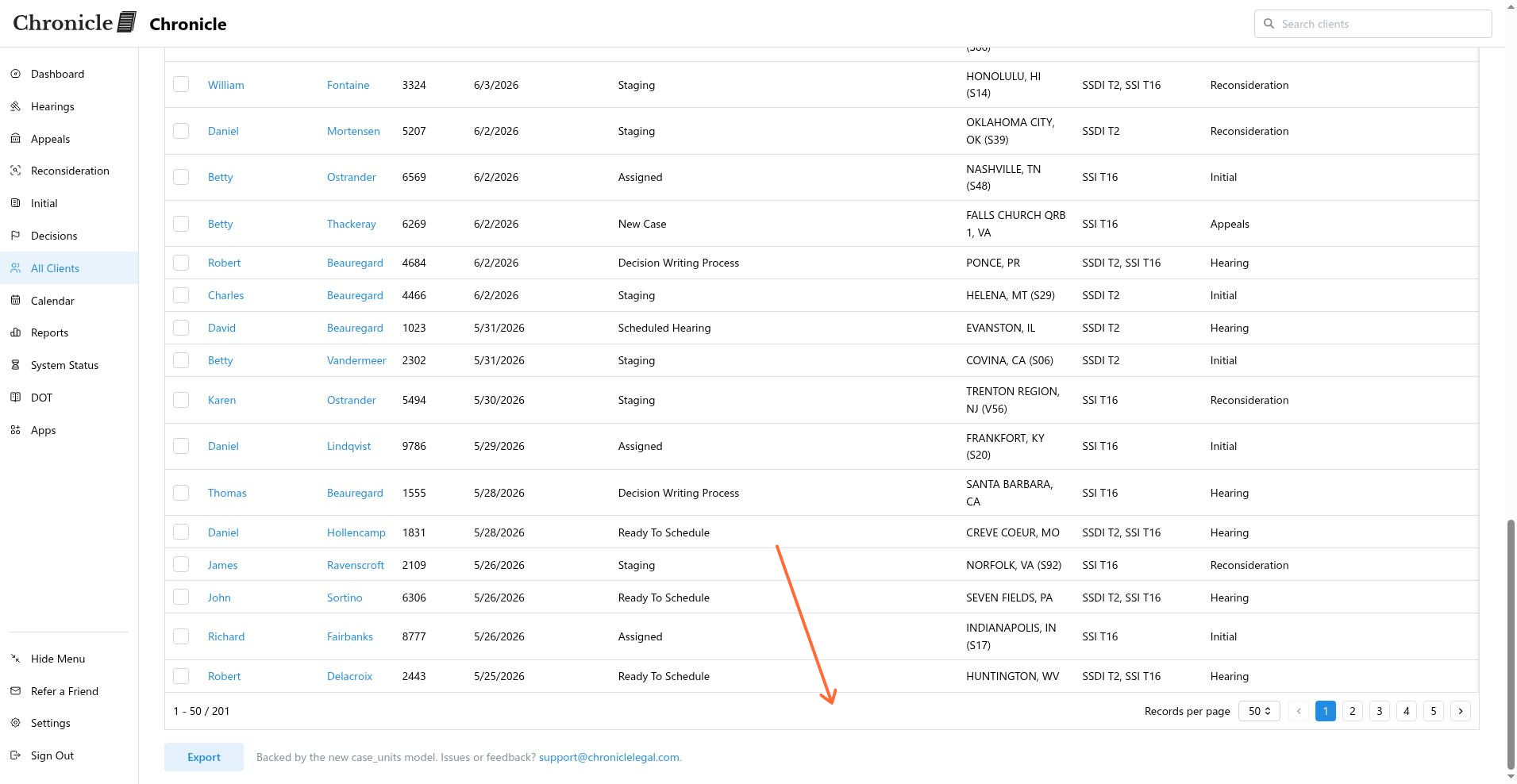The height and width of the screenshot is (784, 1517).
Task: Open System Status menu item
Action: 69,365
